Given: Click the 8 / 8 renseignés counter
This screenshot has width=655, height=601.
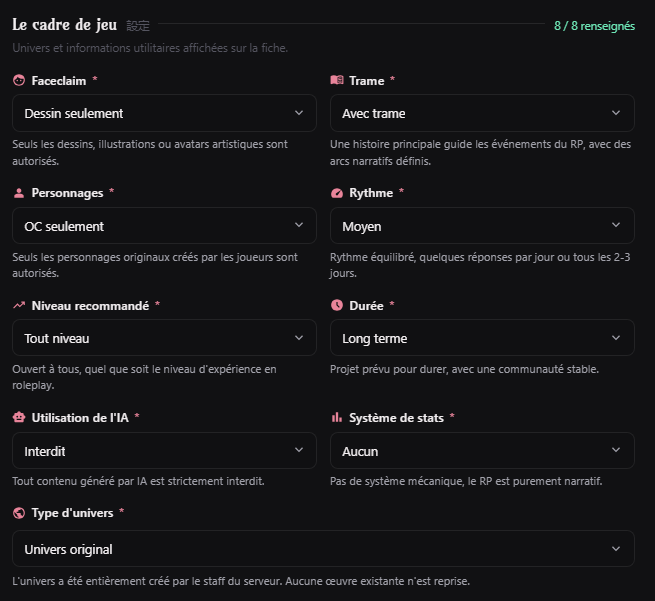Looking at the screenshot, I should tap(594, 26).
